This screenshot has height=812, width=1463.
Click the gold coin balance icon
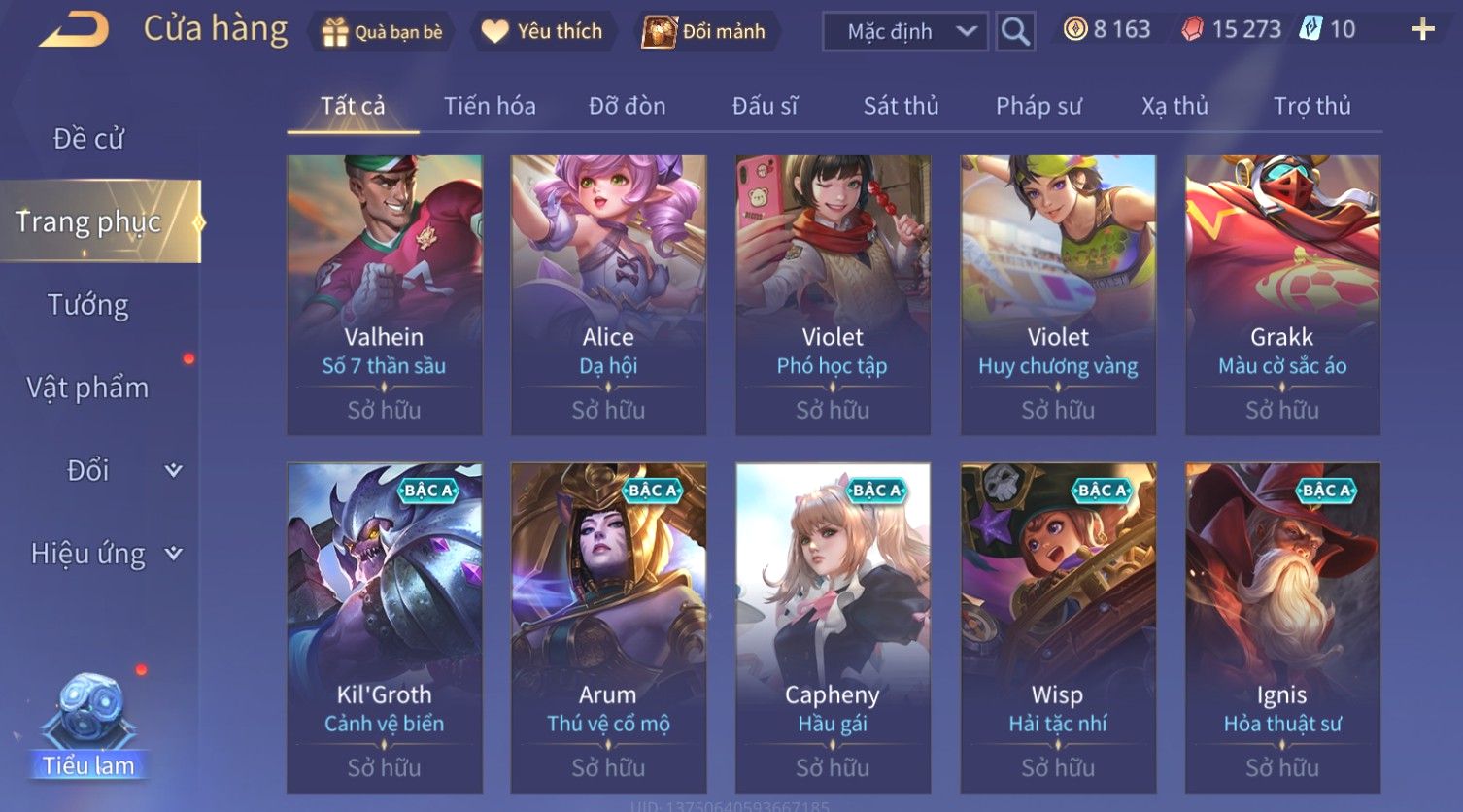(1074, 29)
